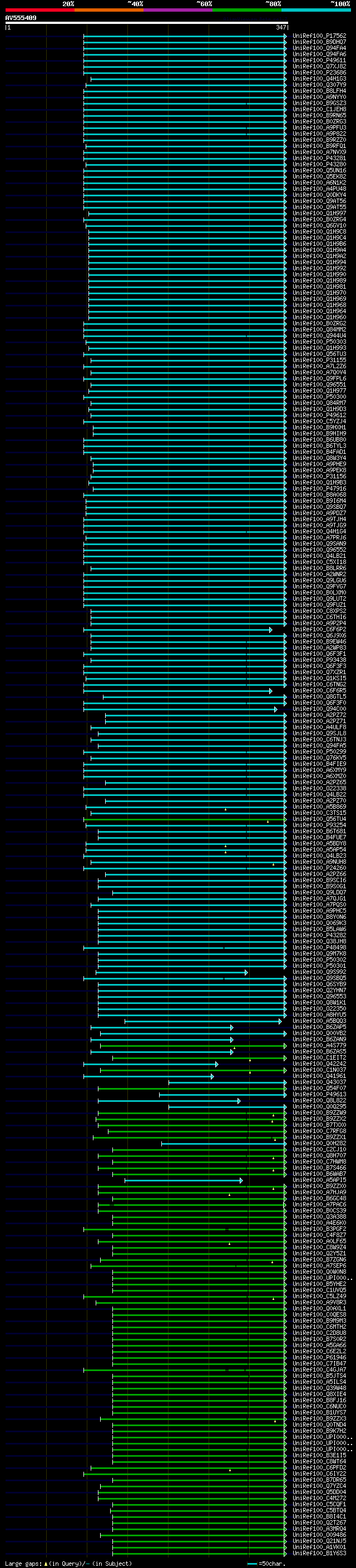Open hit UniRef100_Q307Y9

click(x=319, y=85)
